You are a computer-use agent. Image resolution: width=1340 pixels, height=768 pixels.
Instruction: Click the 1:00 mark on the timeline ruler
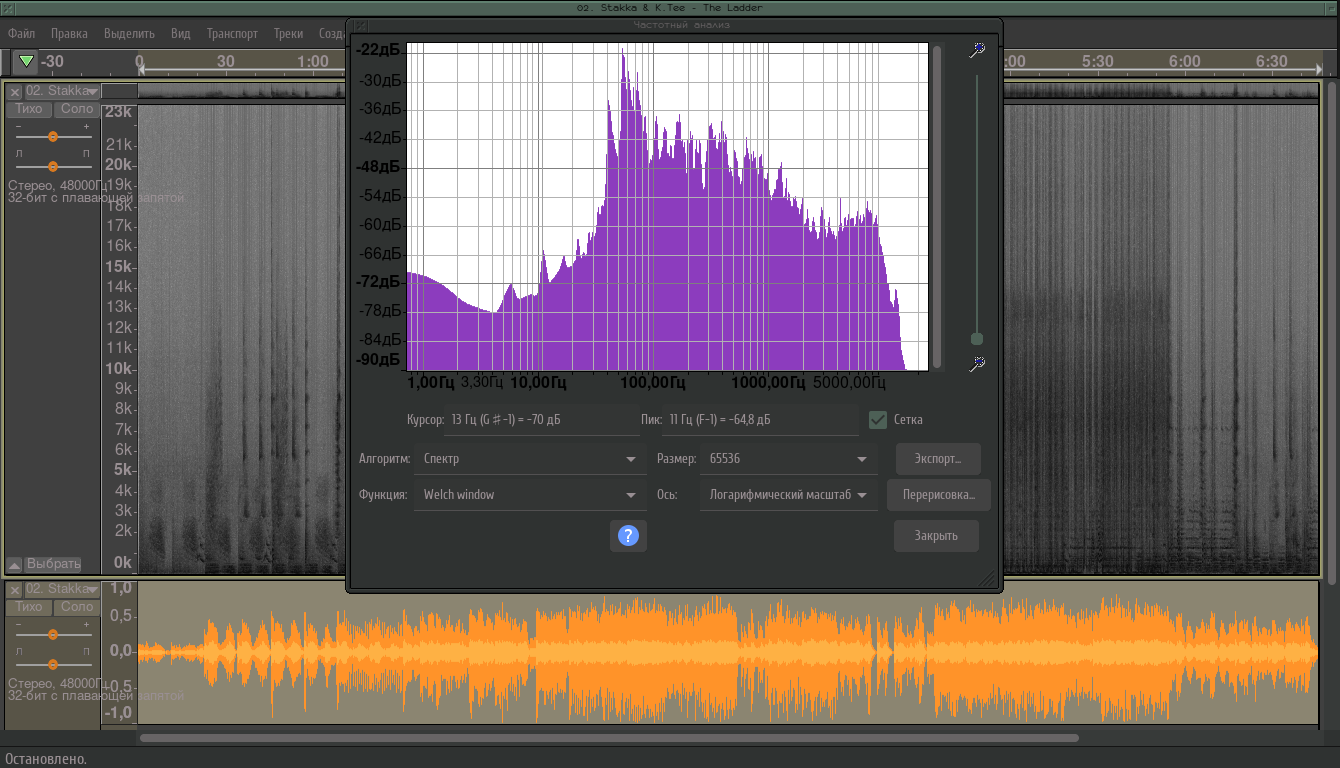[313, 62]
